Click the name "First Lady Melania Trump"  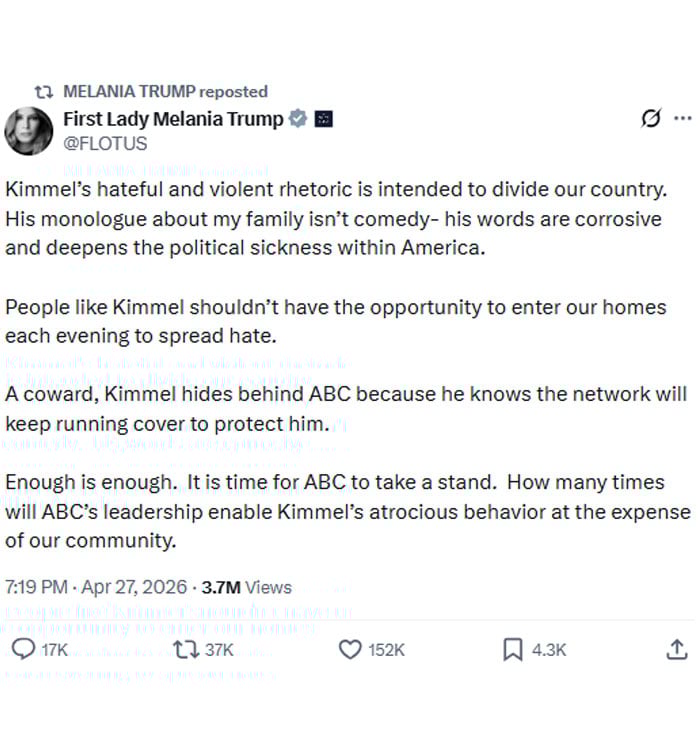click(174, 119)
